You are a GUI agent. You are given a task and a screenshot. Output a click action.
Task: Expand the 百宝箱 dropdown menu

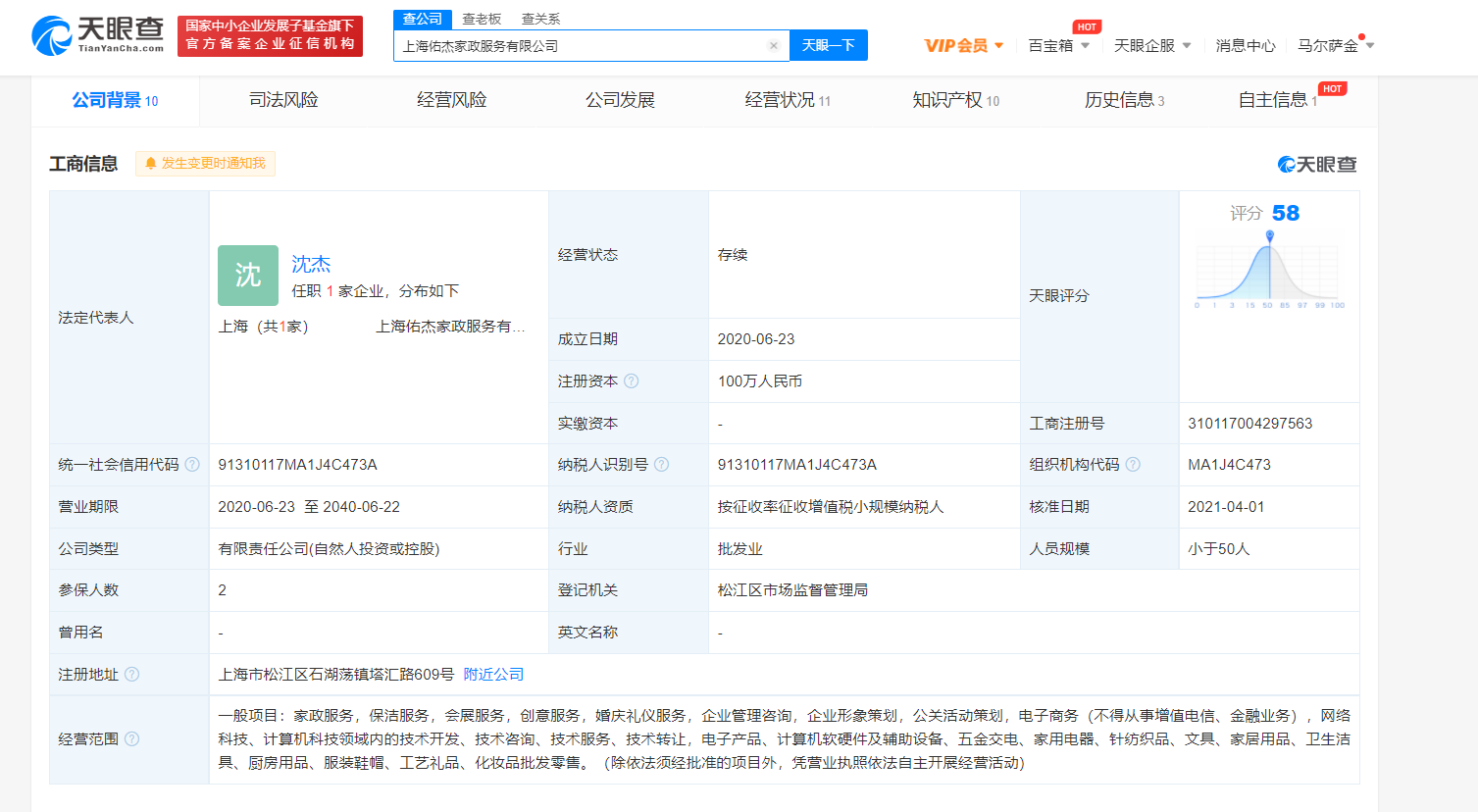(x=1058, y=46)
